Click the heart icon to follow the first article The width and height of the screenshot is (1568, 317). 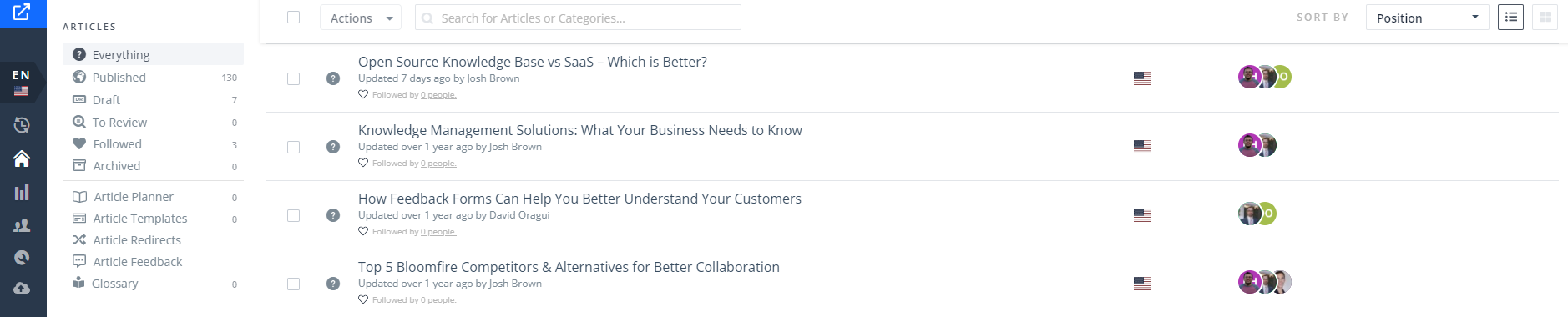tap(363, 94)
